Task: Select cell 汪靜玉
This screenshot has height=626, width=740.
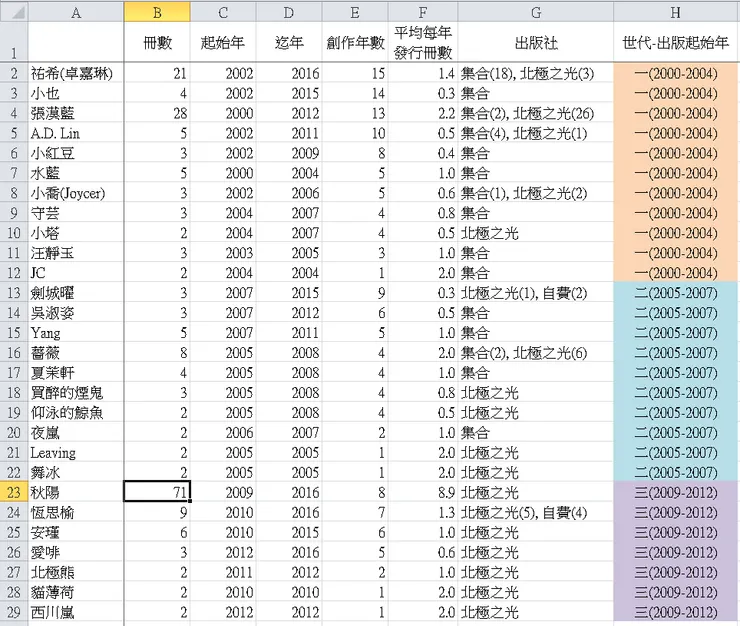Action: coord(76,253)
